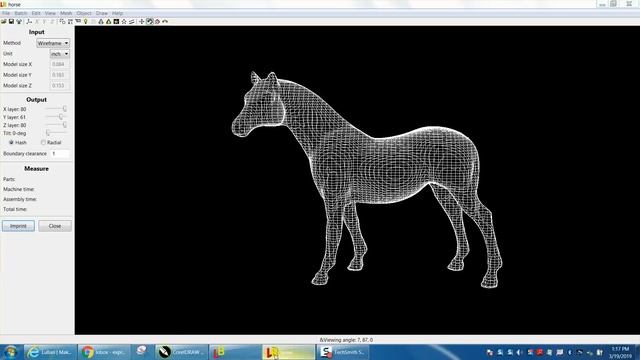Click the Assembly time label
The image size is (640, 360).
tap(20, 199)
